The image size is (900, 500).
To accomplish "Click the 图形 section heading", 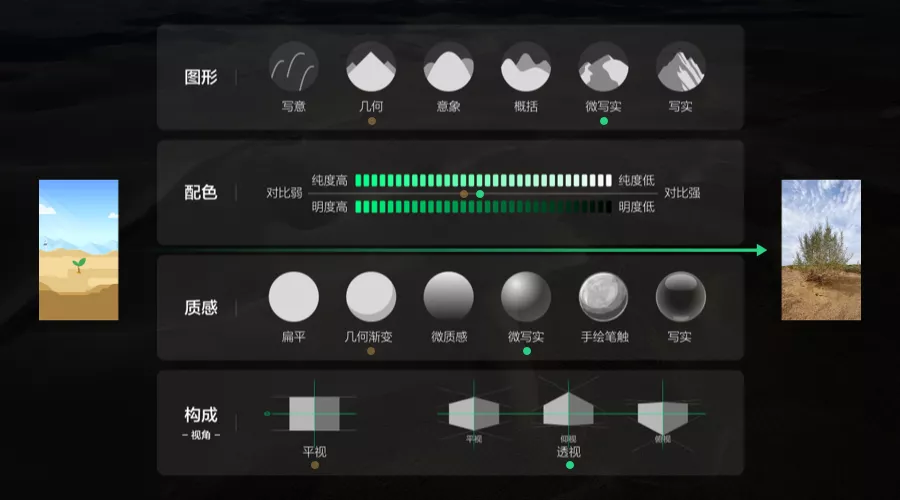I will coord(201,77).
